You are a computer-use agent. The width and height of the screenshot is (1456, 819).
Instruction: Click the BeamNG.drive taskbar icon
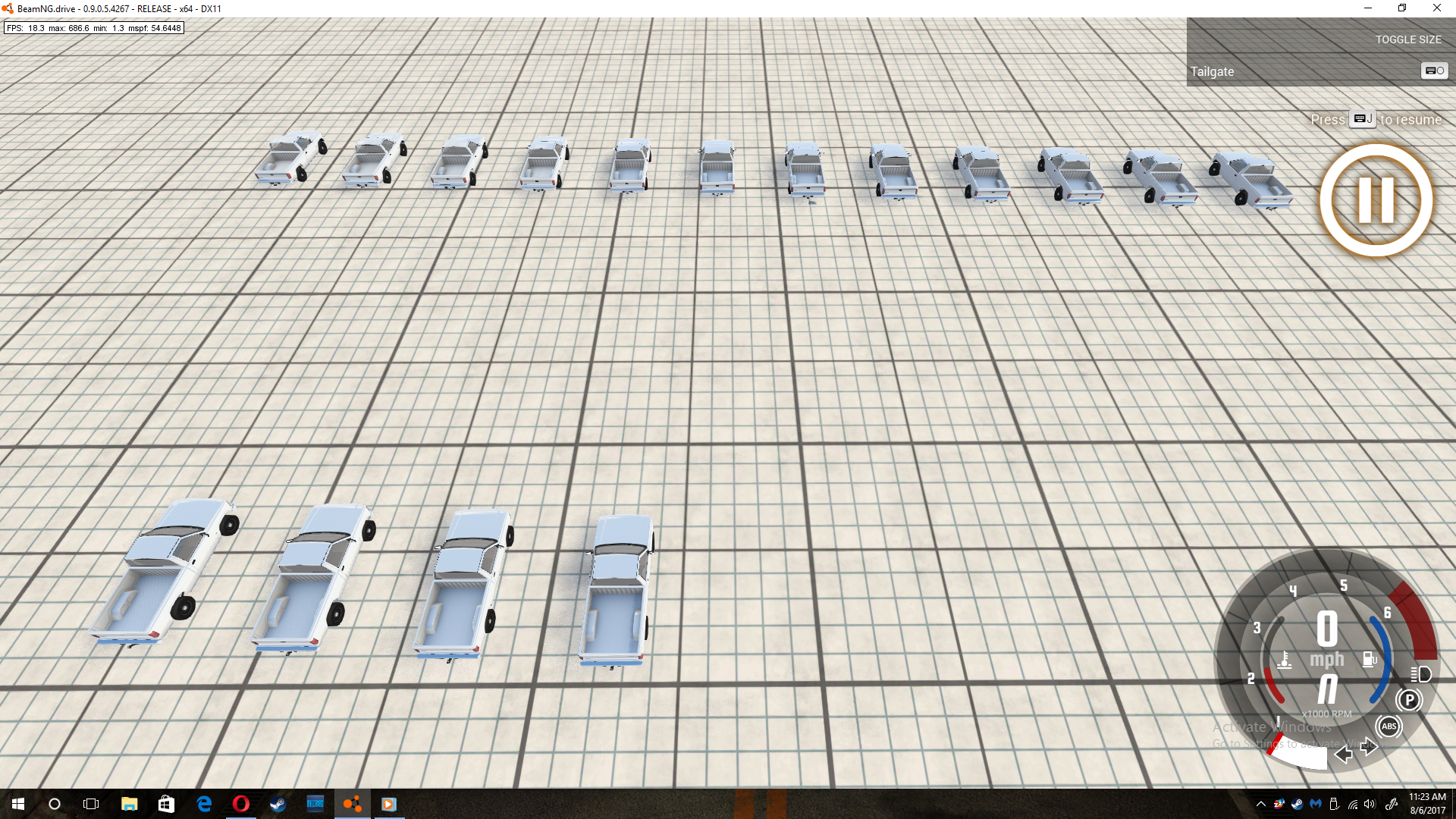[353, 804]
